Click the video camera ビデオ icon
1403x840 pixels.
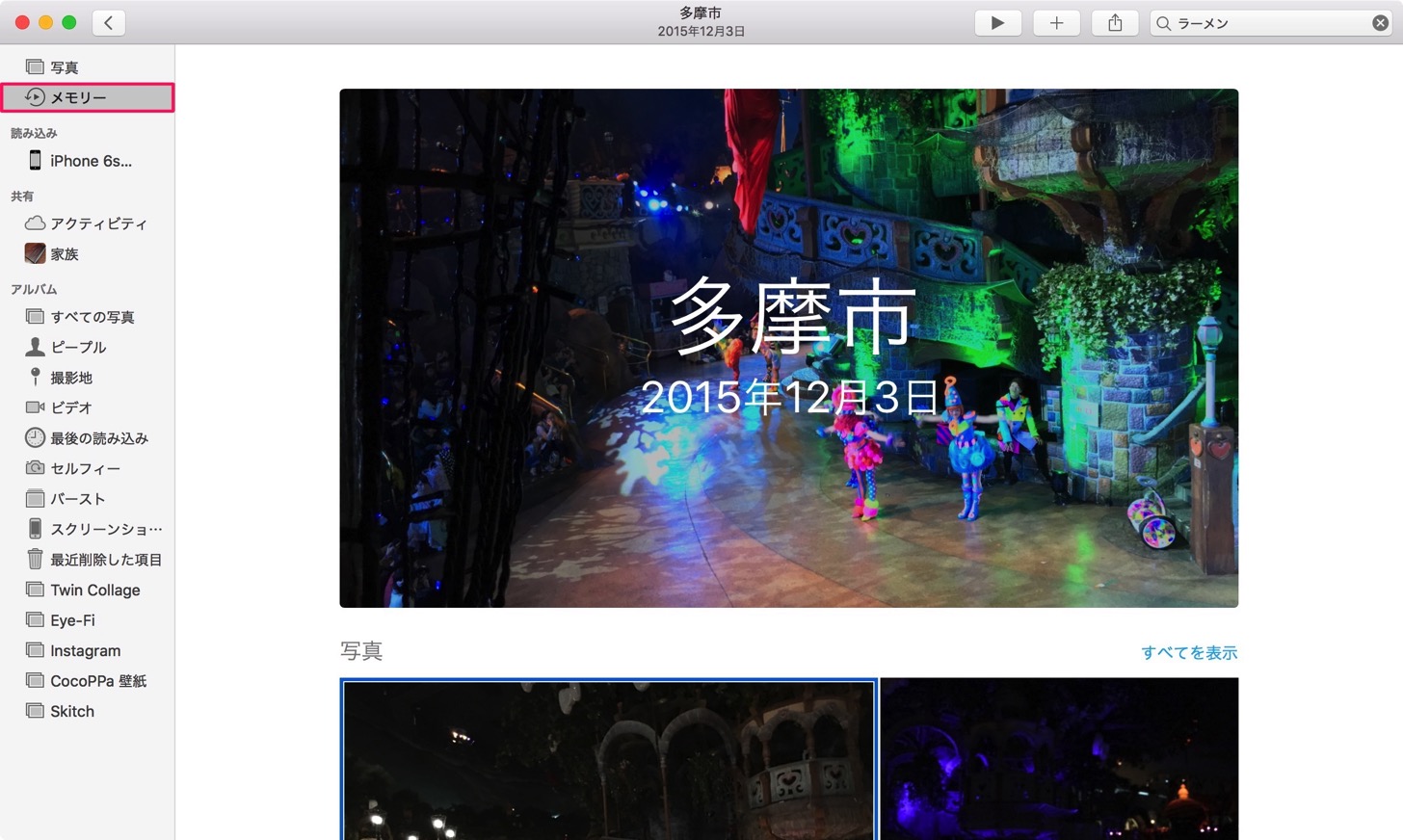point(35,407)
